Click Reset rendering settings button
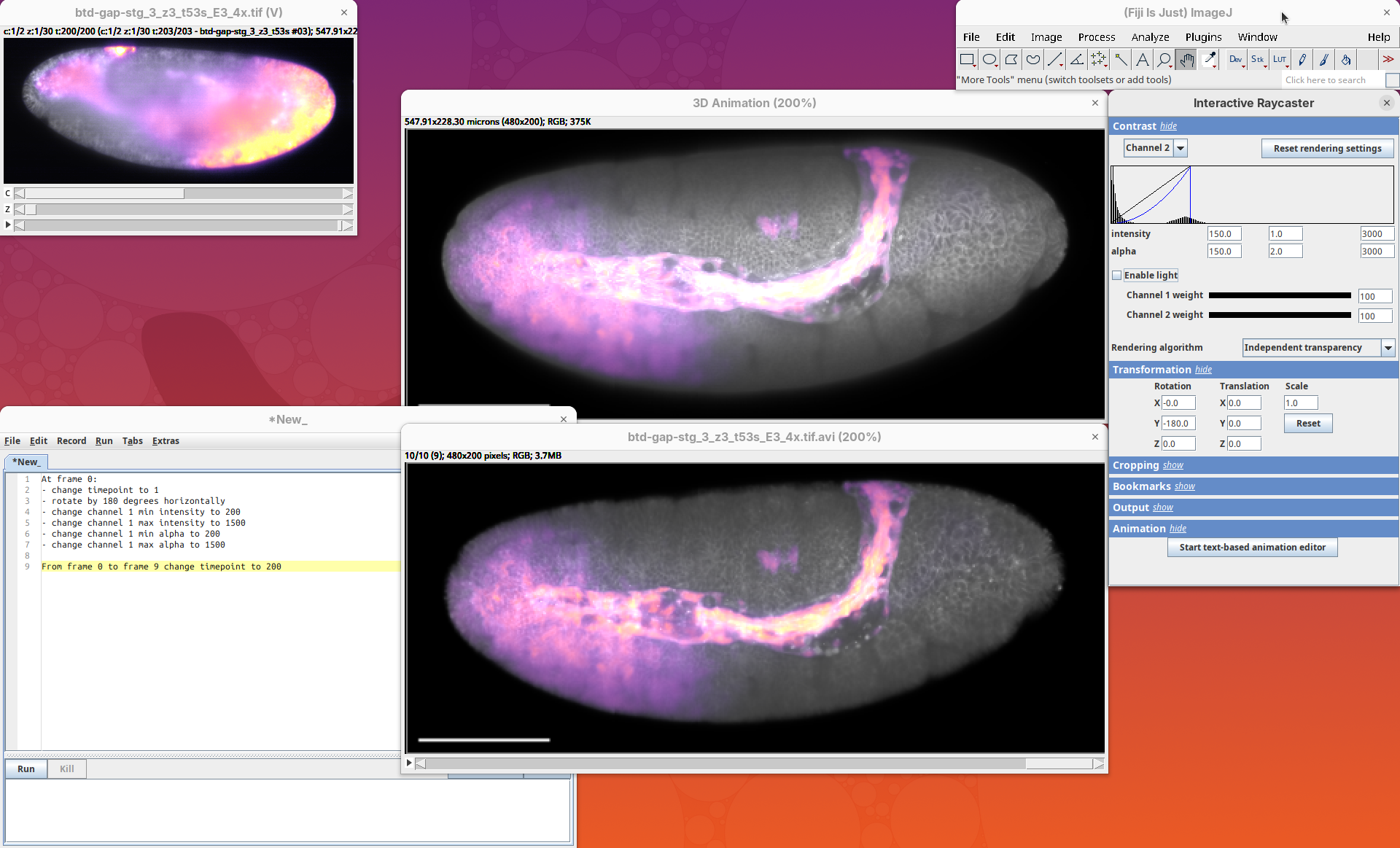 click(1327, 149)
